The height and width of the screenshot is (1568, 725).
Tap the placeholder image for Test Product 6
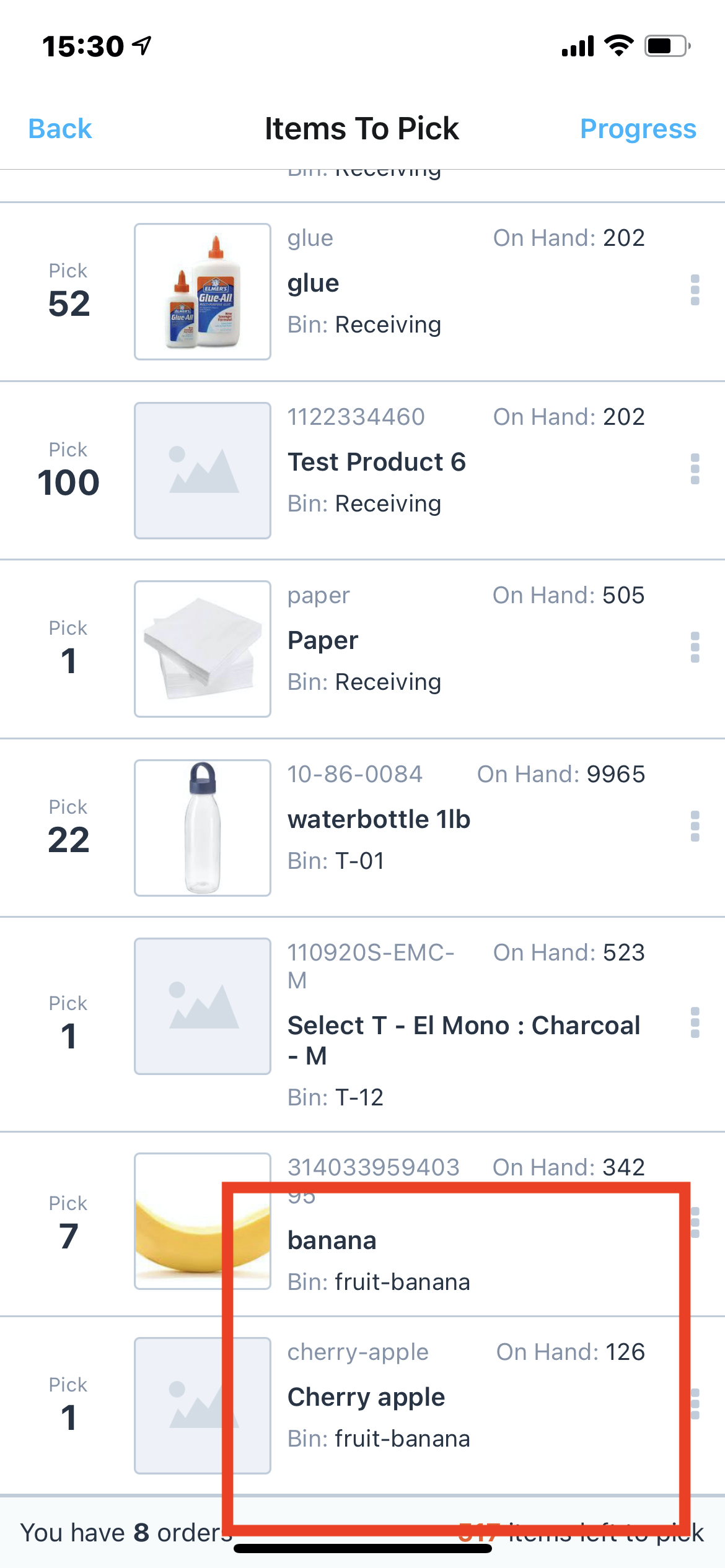203,471
